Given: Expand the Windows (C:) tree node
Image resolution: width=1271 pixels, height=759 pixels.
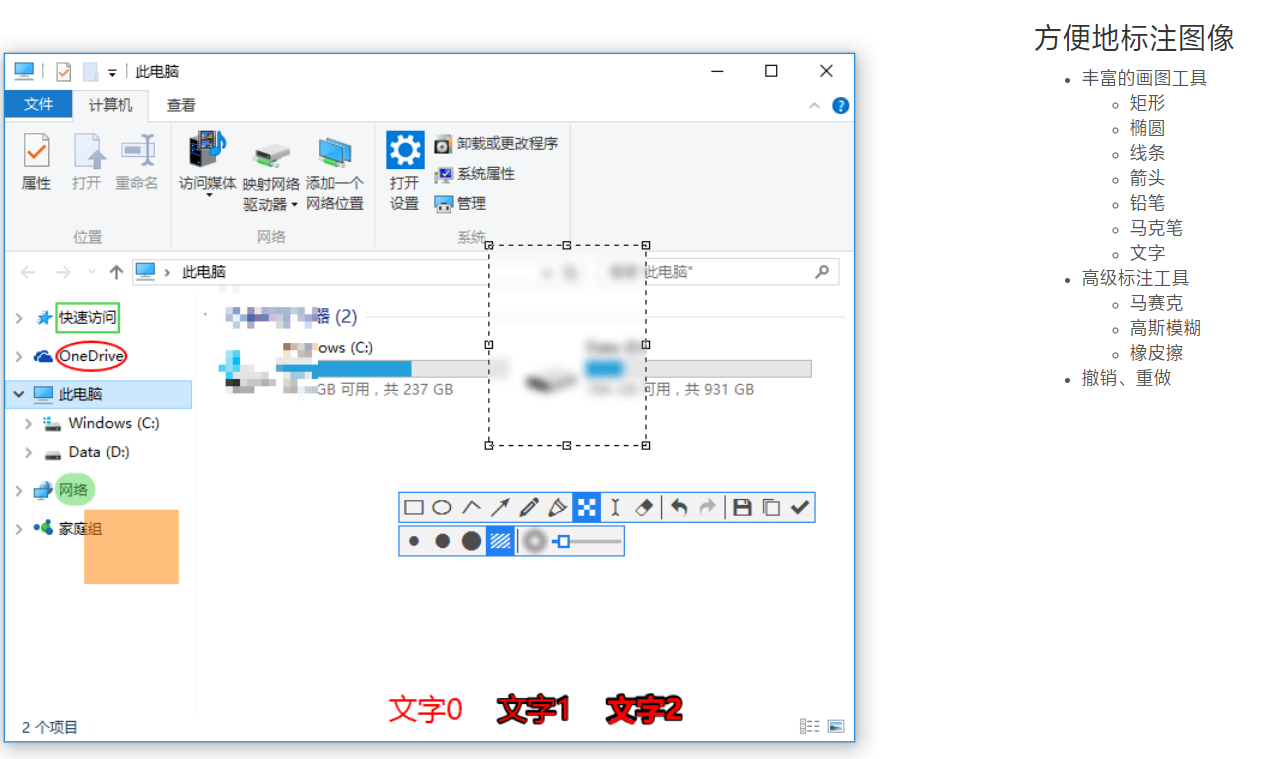Looking at the screenshot, I should [29, 423].
